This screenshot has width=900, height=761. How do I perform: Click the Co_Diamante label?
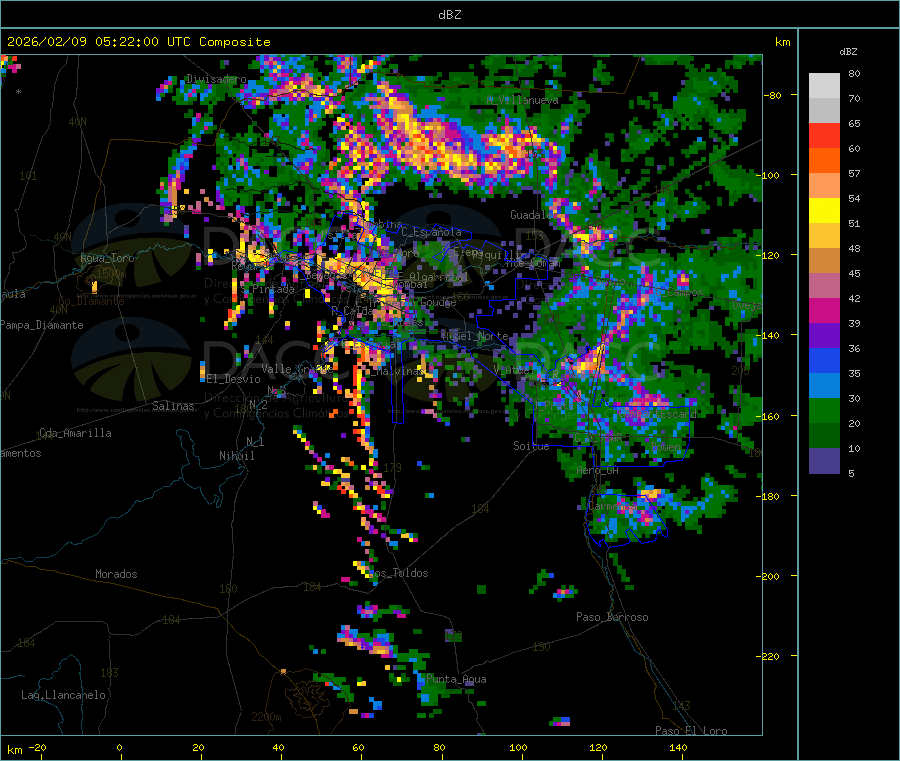[91, 301]
